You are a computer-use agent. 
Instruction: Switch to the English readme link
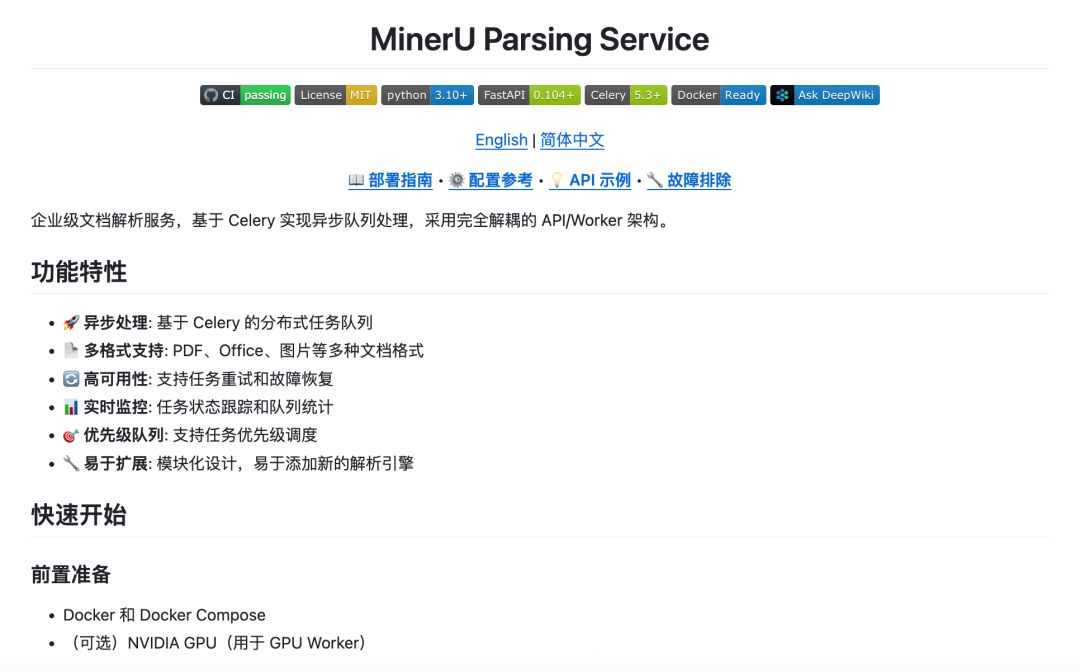[501, 140]
